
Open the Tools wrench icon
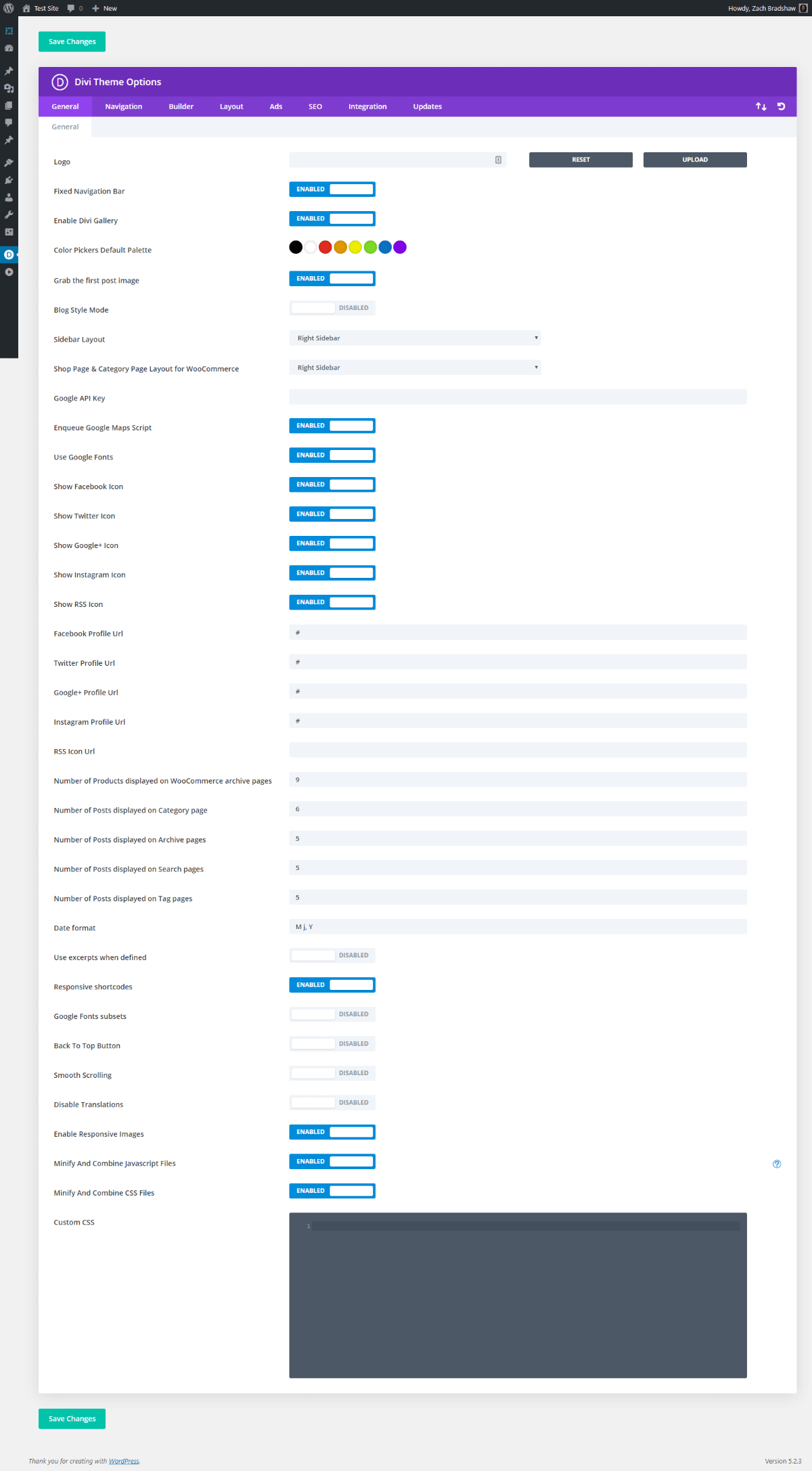9,214
